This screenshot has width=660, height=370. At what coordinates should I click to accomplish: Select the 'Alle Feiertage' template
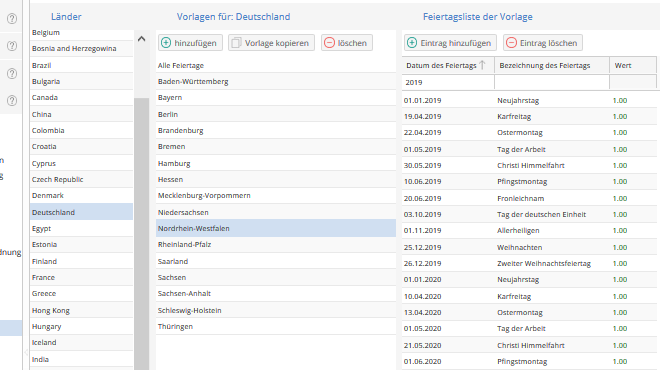pos(276,65)
